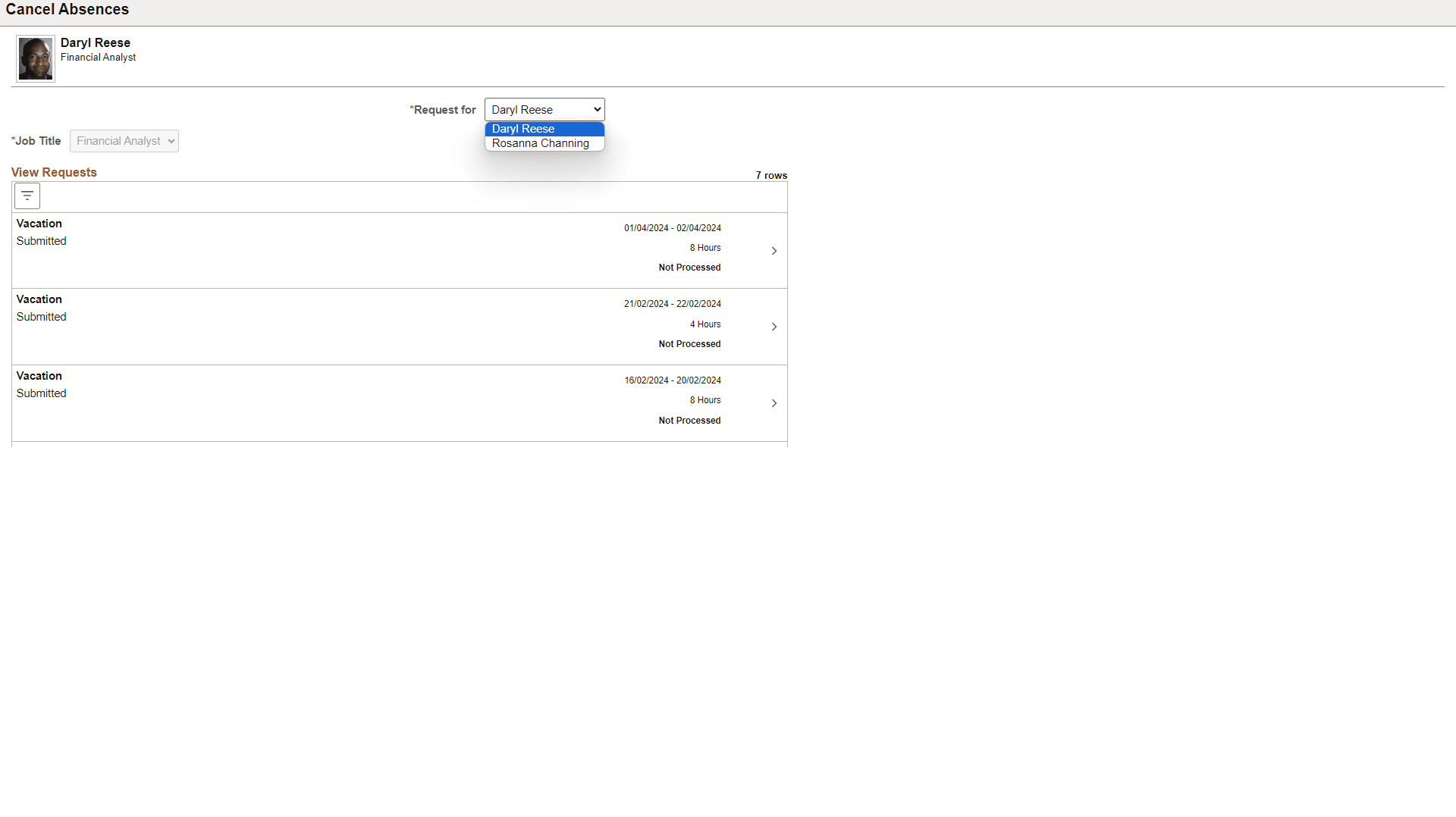Screen dimensions: 1456x817
Task: Click the Cancel Absences page title
Action: [67, 9]
